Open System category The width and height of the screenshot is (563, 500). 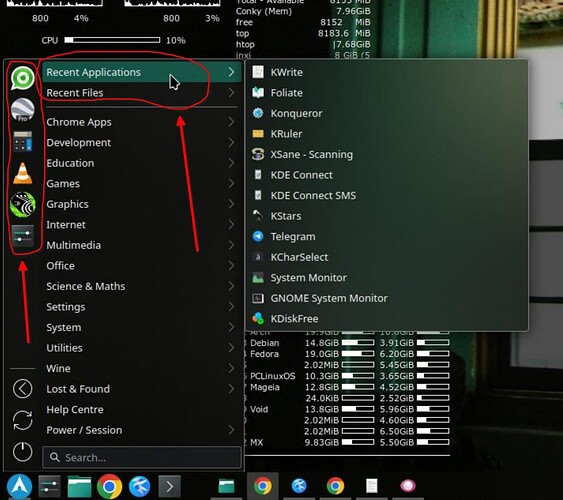(x=142, y=327)
